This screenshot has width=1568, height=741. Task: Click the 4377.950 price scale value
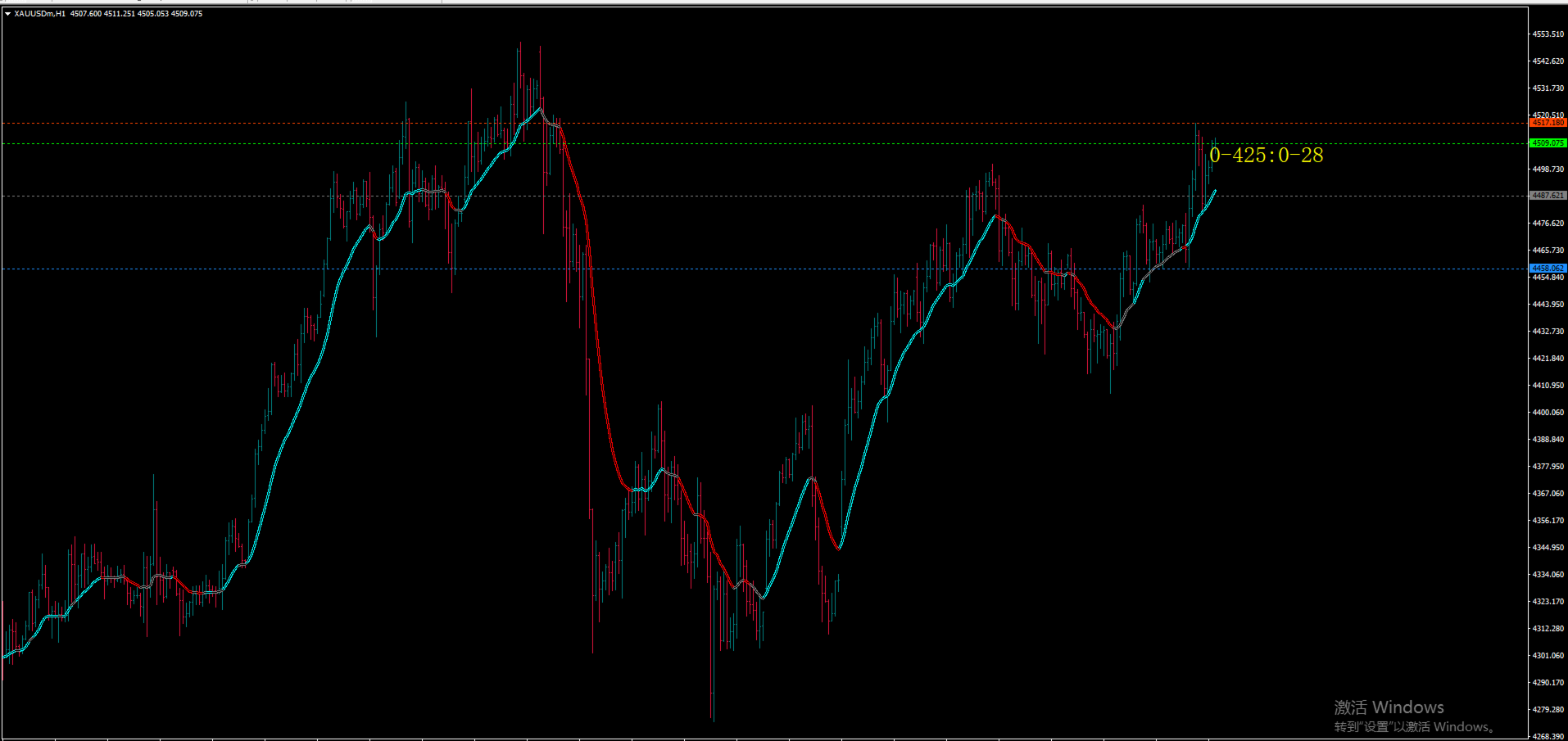(x=1548, y=467)
